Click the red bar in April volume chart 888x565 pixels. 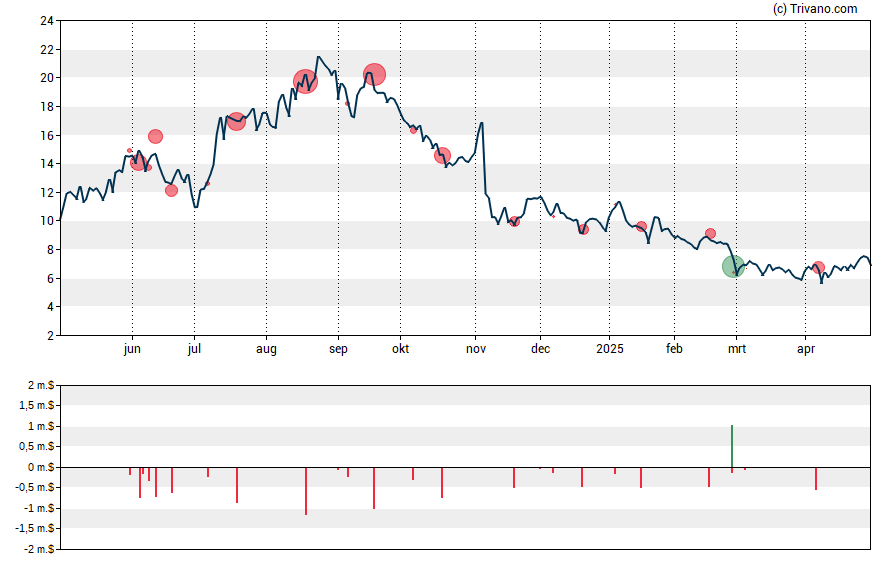pyautogui.click(x=816, y=478)
